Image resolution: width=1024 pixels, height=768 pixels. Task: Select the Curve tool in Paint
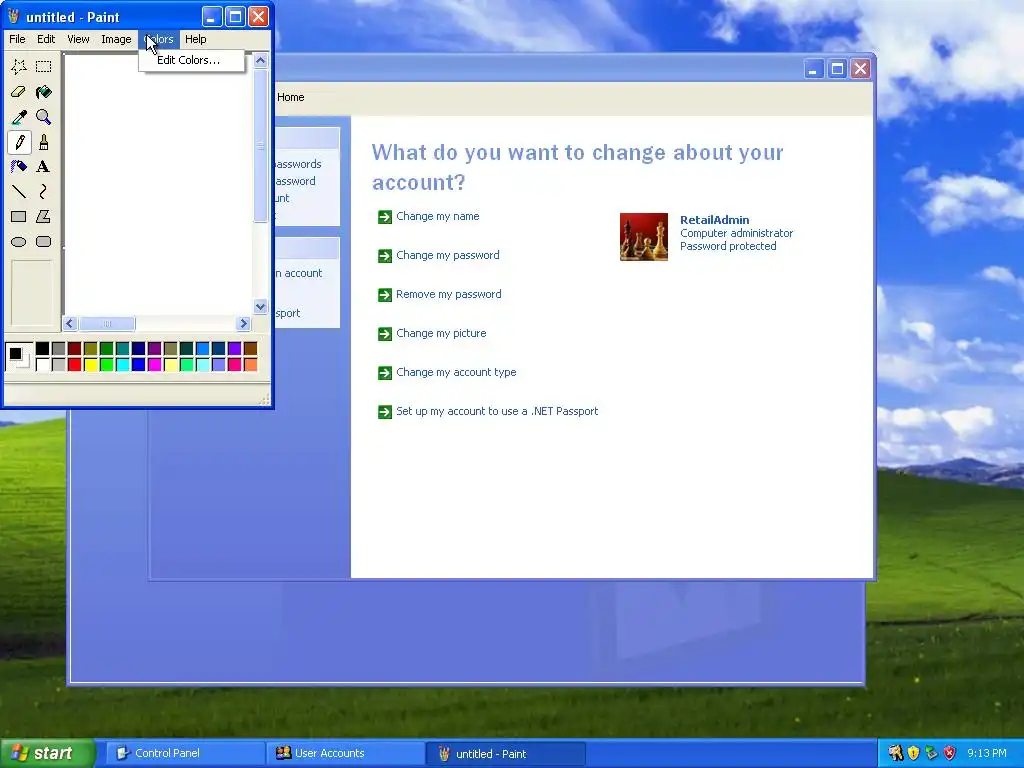point(44,191)
